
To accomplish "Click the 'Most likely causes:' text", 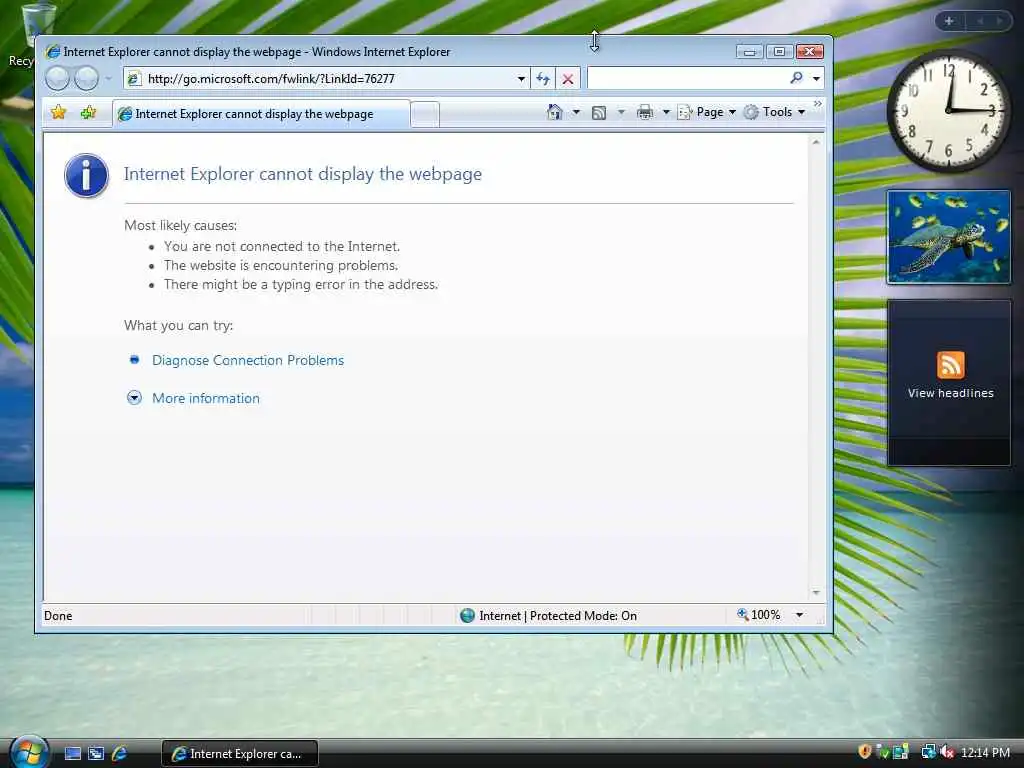I will [x=180, y=226].
